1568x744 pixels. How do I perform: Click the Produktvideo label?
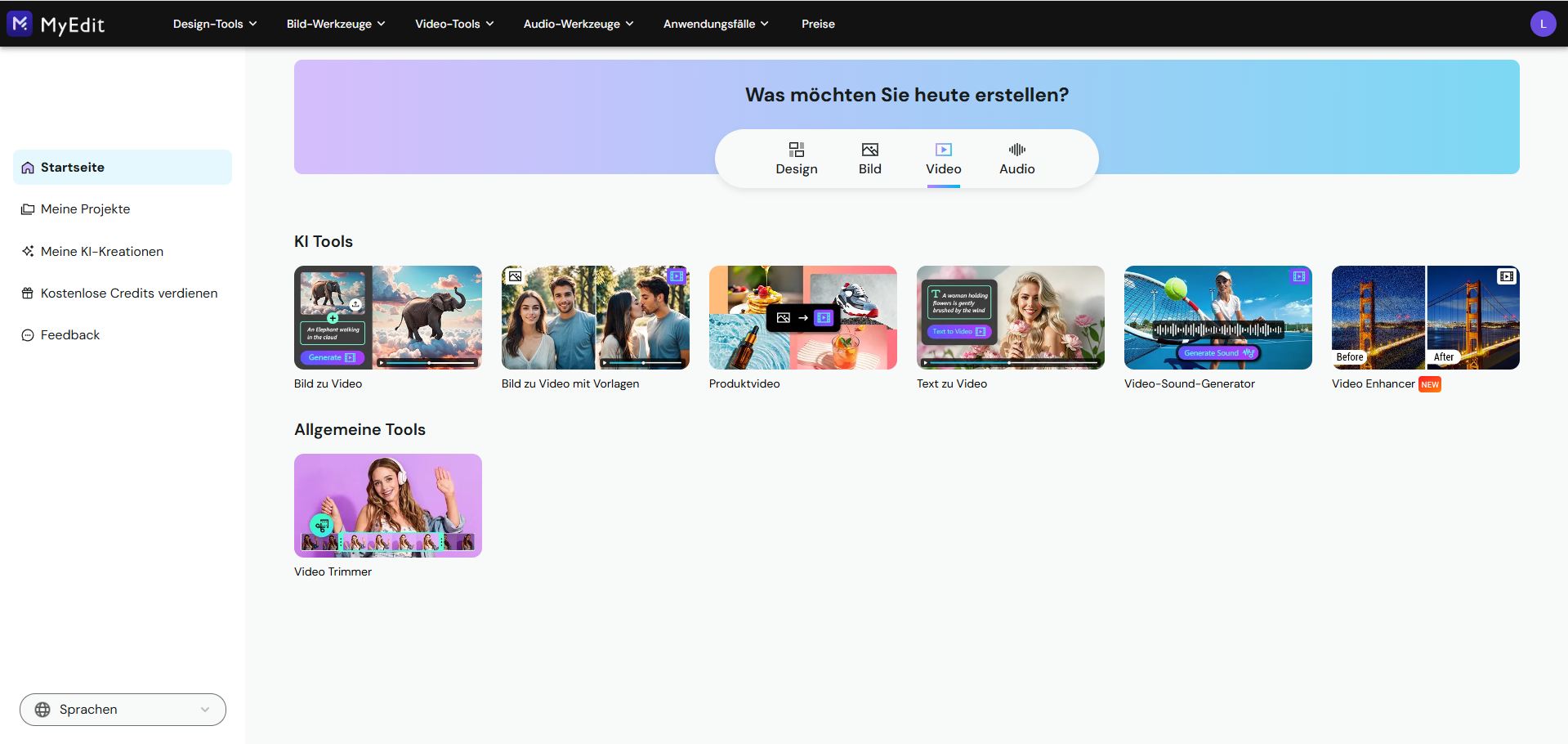coord(744,383)
